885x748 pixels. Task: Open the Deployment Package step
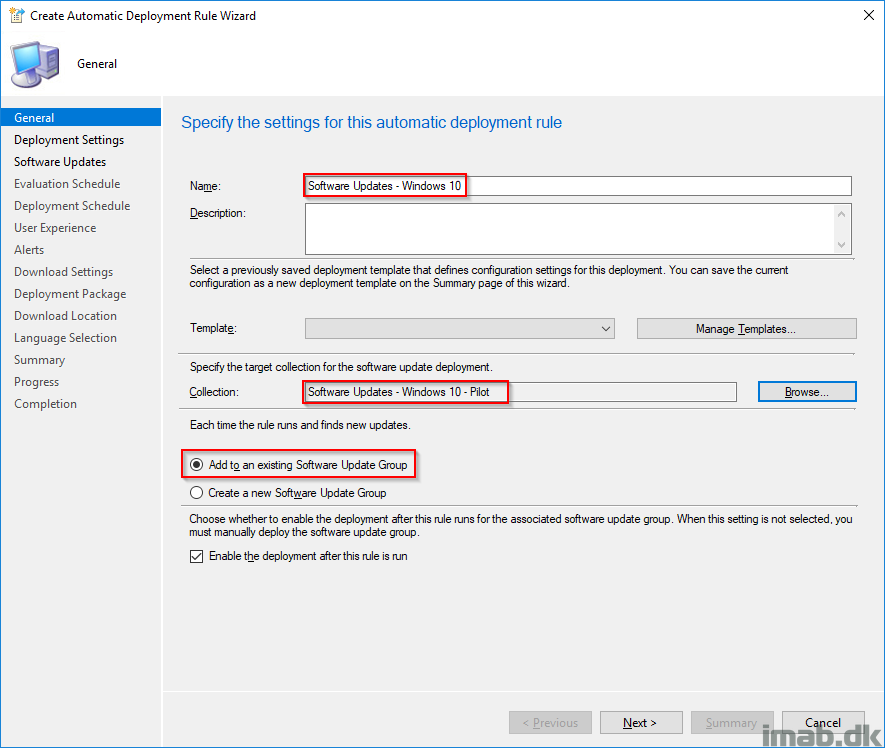tap(70, 294)
